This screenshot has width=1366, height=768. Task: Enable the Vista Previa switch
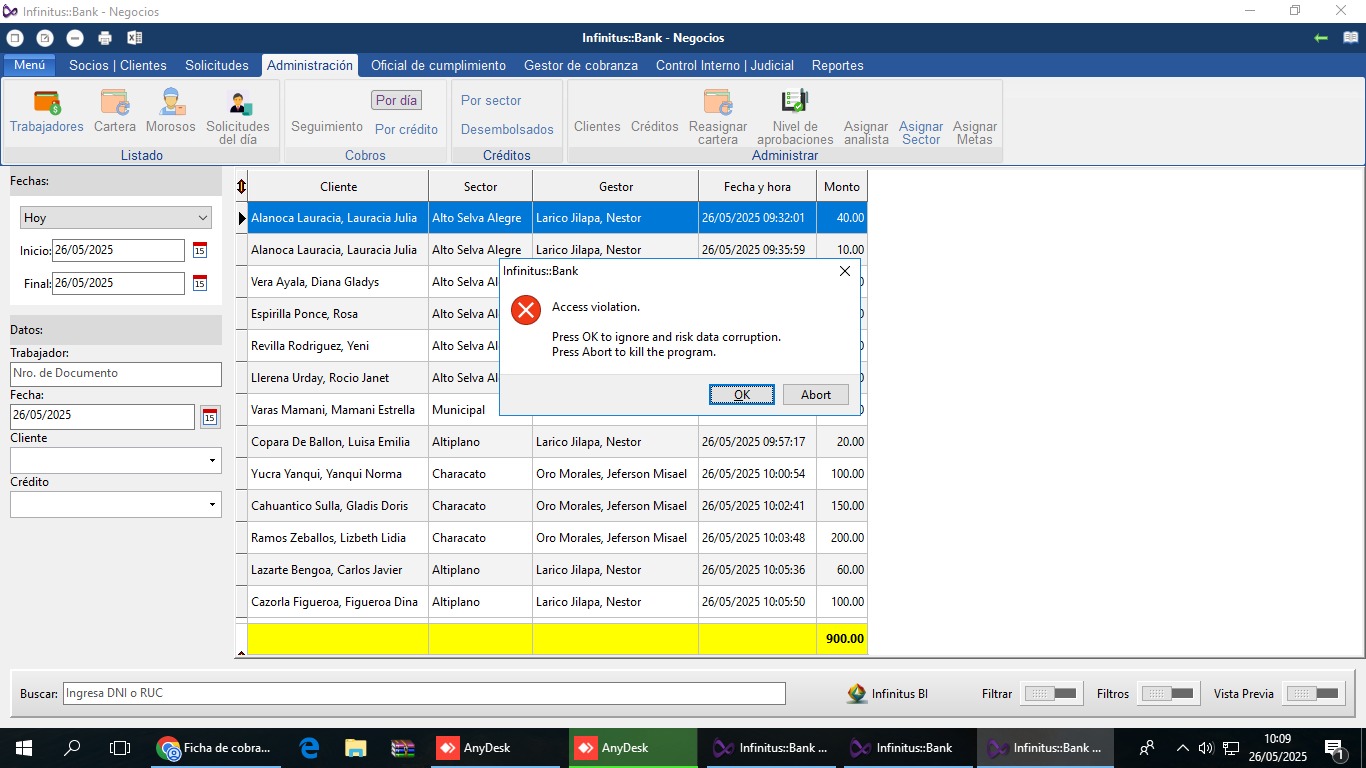point(1314,693)
